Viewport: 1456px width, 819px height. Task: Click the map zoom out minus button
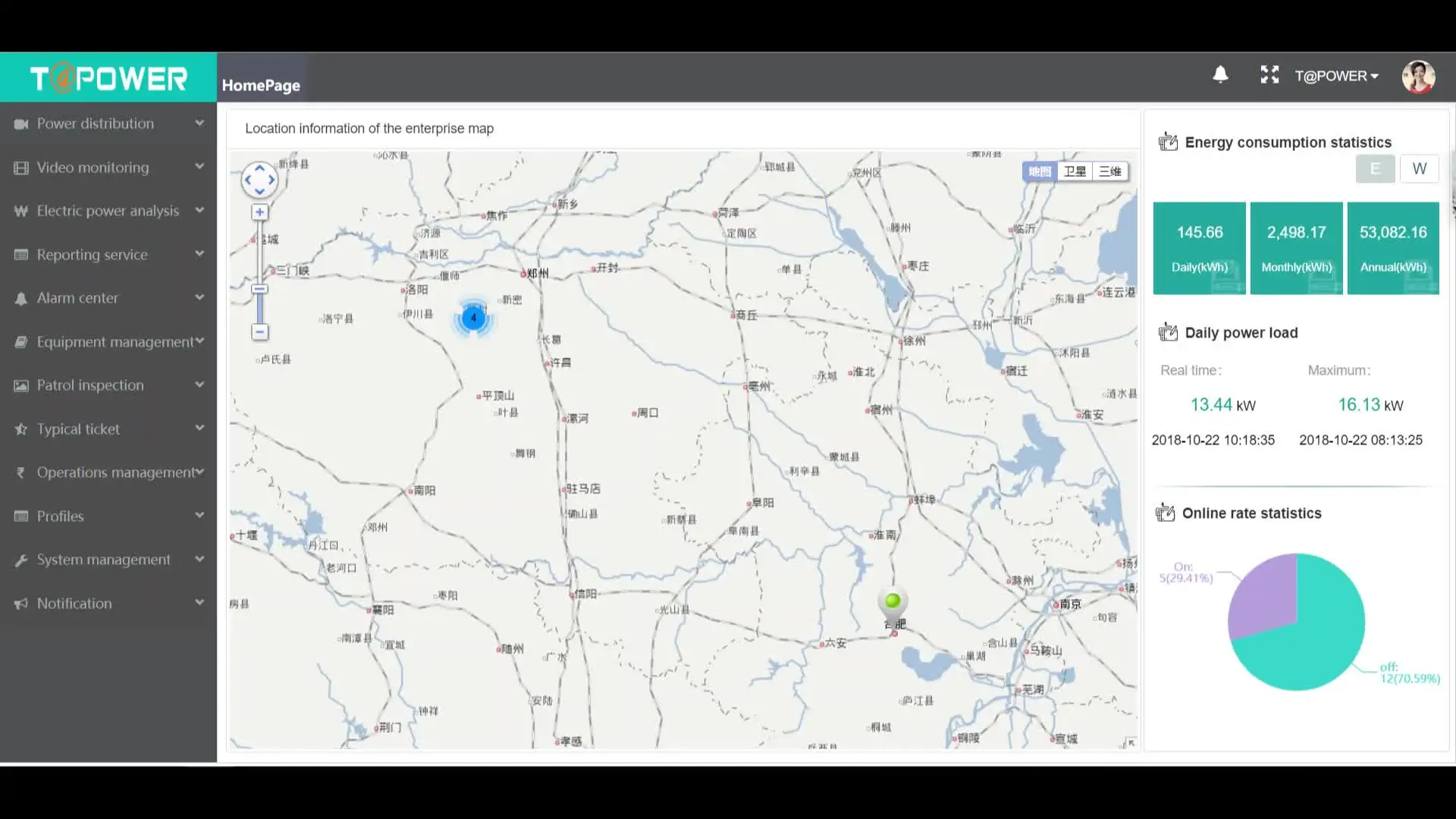pyautogui.click(x=259, y=332)
